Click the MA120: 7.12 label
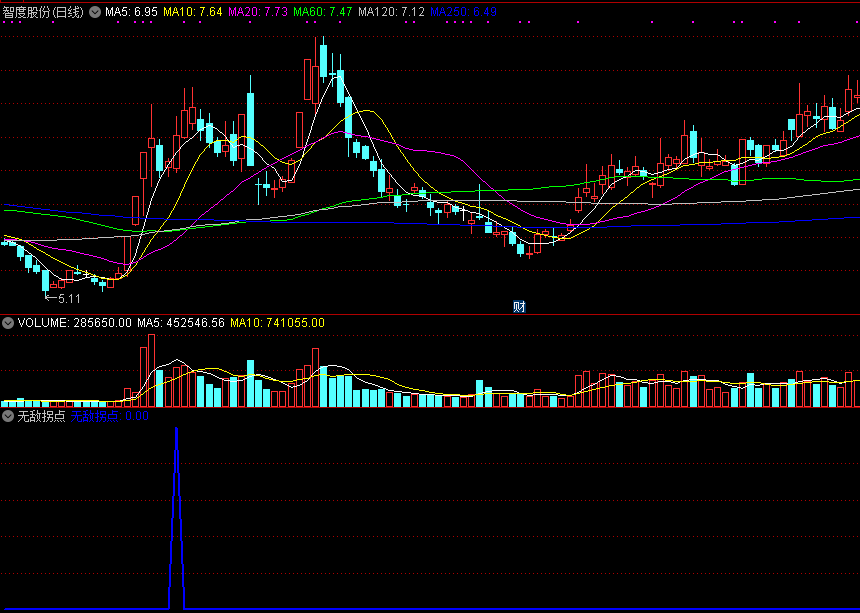This screenshot has width=860, height=613. [x=392, y=12]
